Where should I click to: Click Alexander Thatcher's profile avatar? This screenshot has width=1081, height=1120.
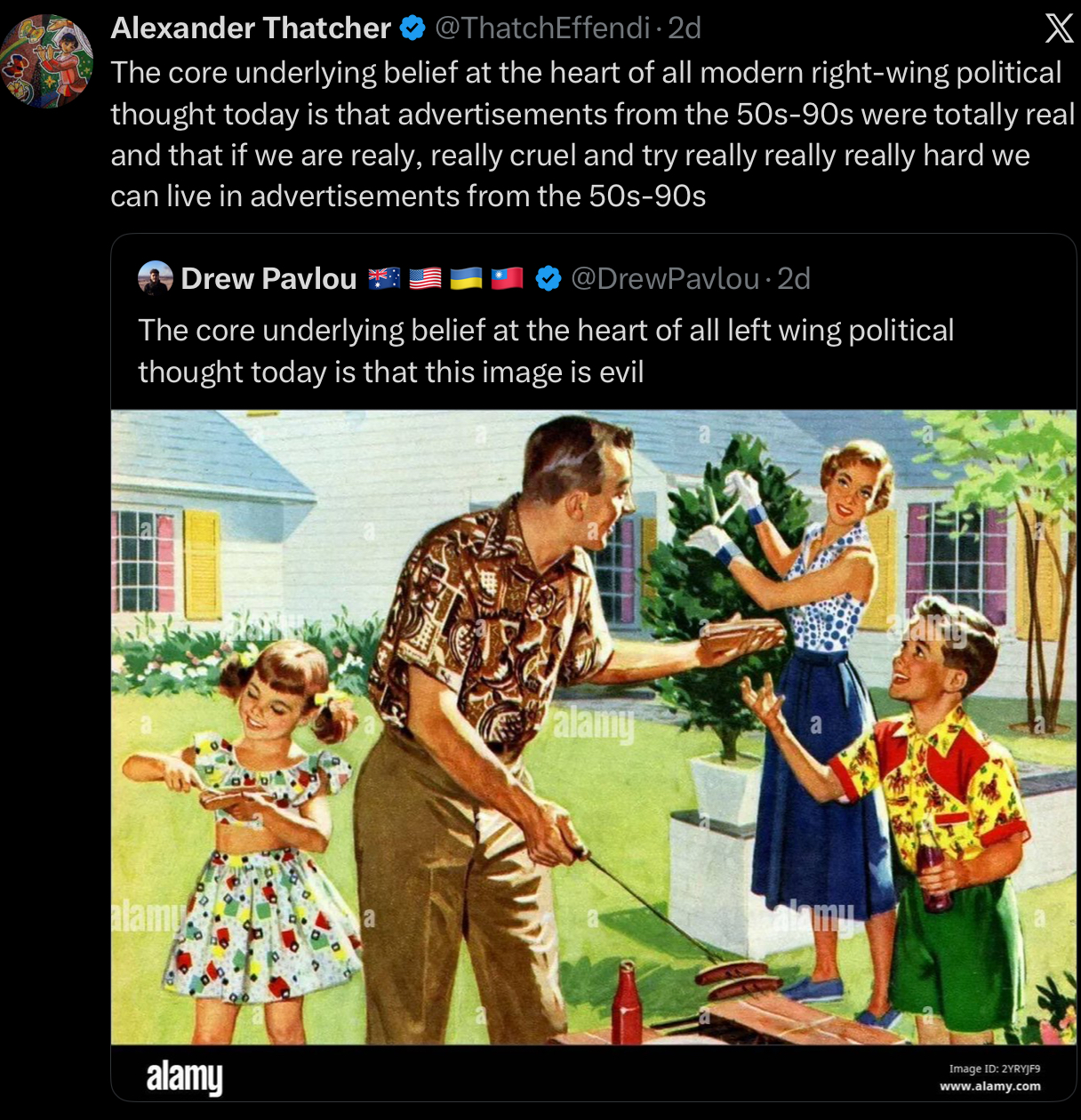click(47, 61)
